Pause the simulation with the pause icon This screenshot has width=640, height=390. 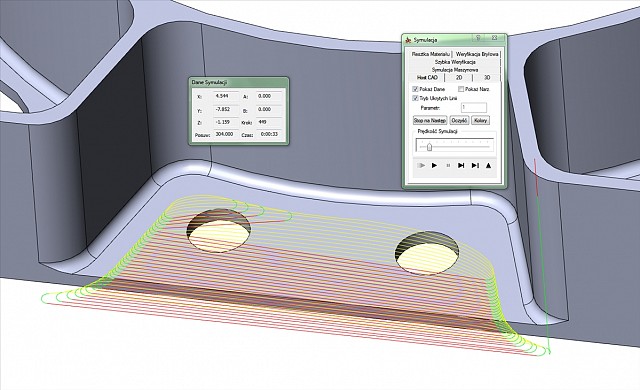(448, 166)
